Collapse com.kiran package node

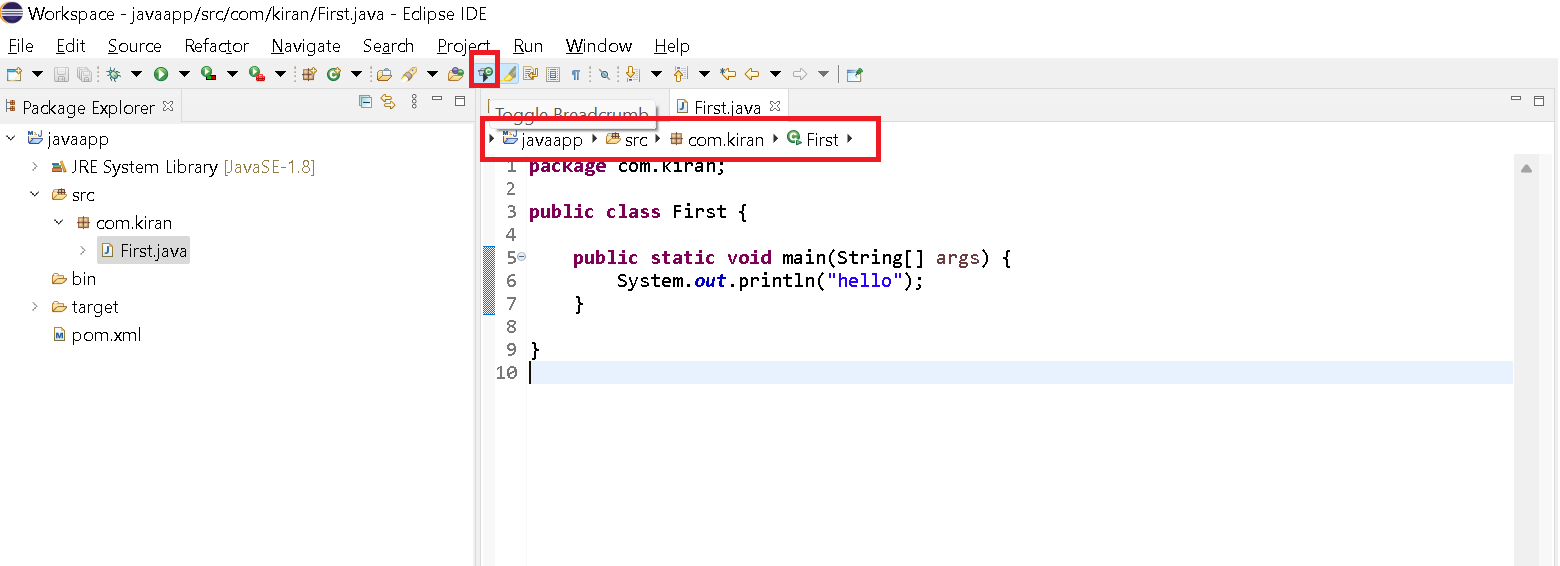pyautogui.click(x=59, y=222)
